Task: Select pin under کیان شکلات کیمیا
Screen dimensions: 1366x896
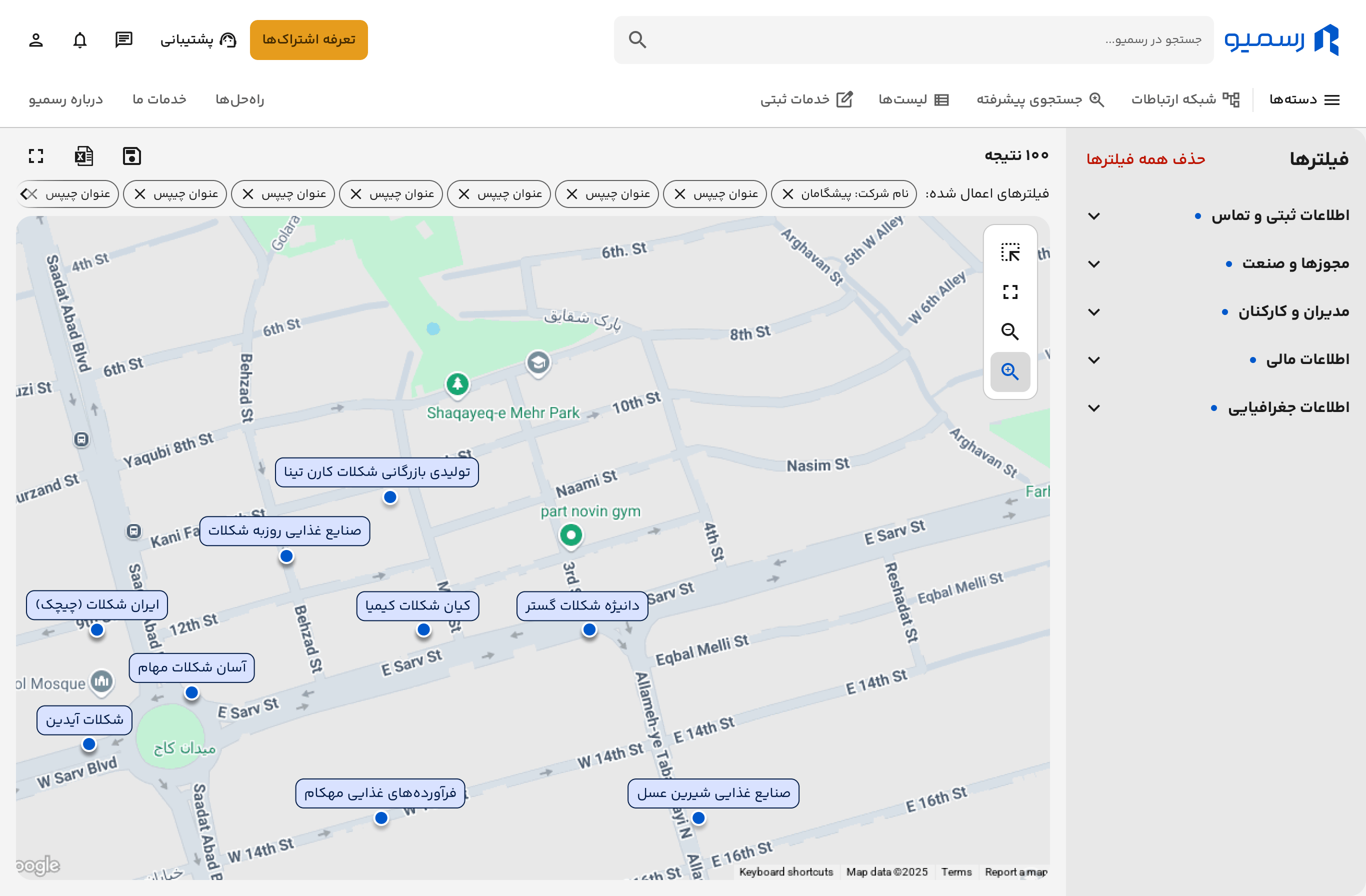Action: (423, 629)
